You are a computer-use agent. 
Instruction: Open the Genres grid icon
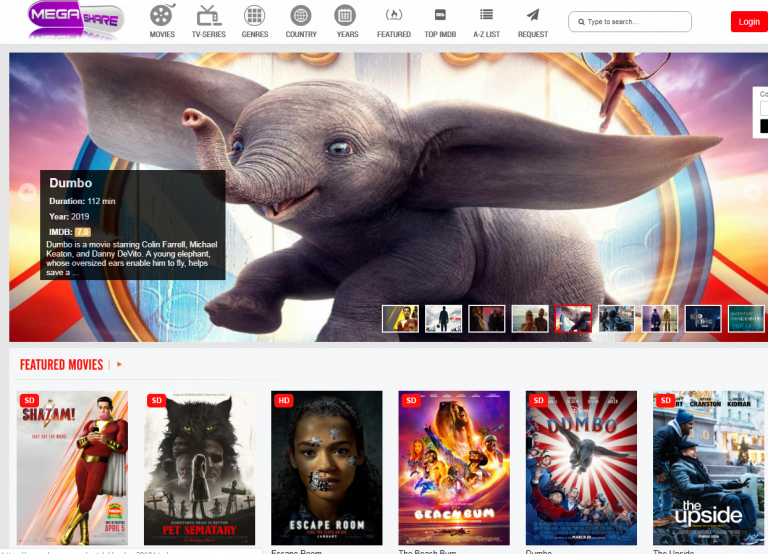pos(254,16)
